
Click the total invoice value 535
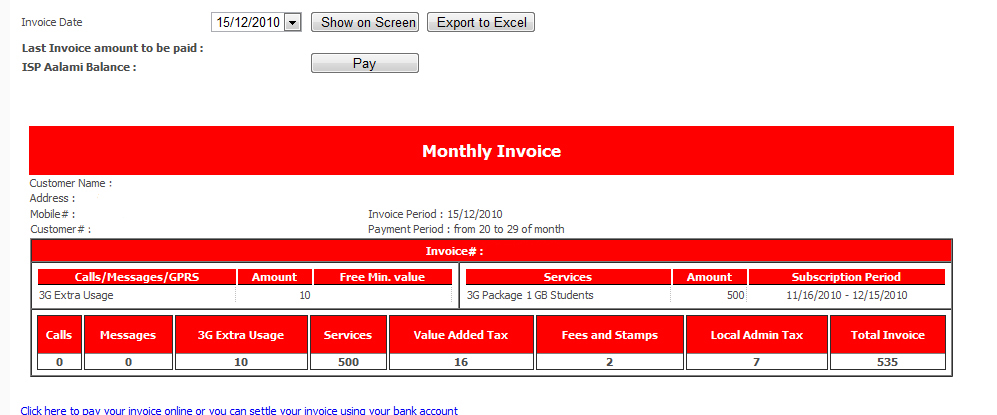point(888,362)
